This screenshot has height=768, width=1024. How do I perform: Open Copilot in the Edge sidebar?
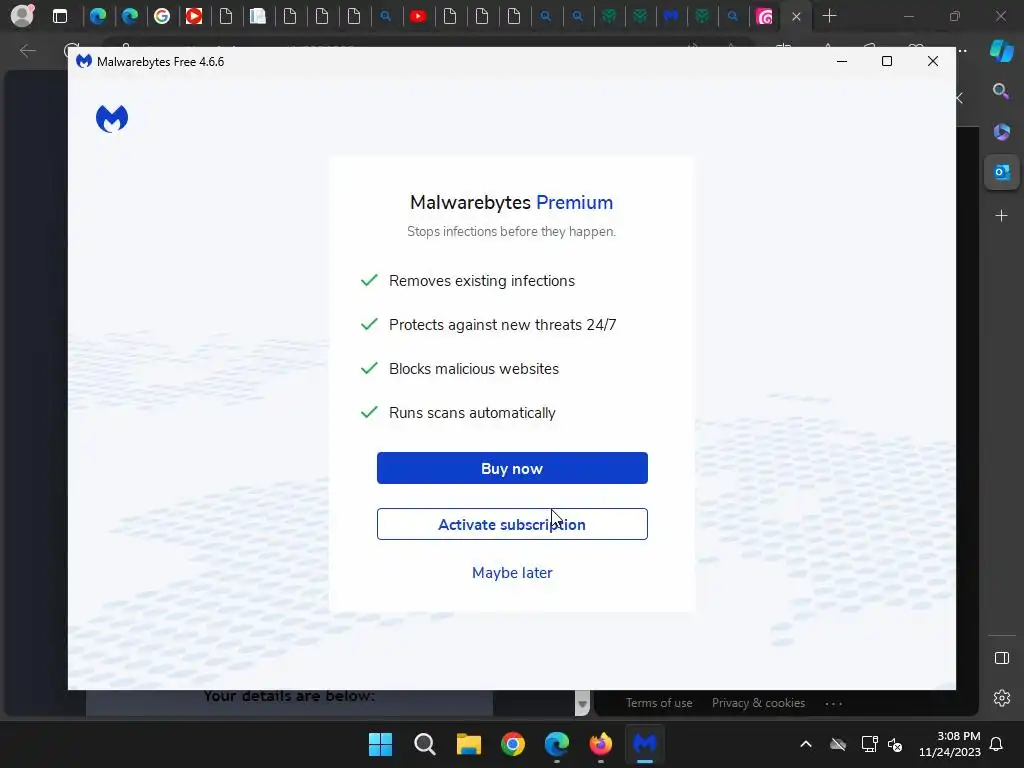1001,51
